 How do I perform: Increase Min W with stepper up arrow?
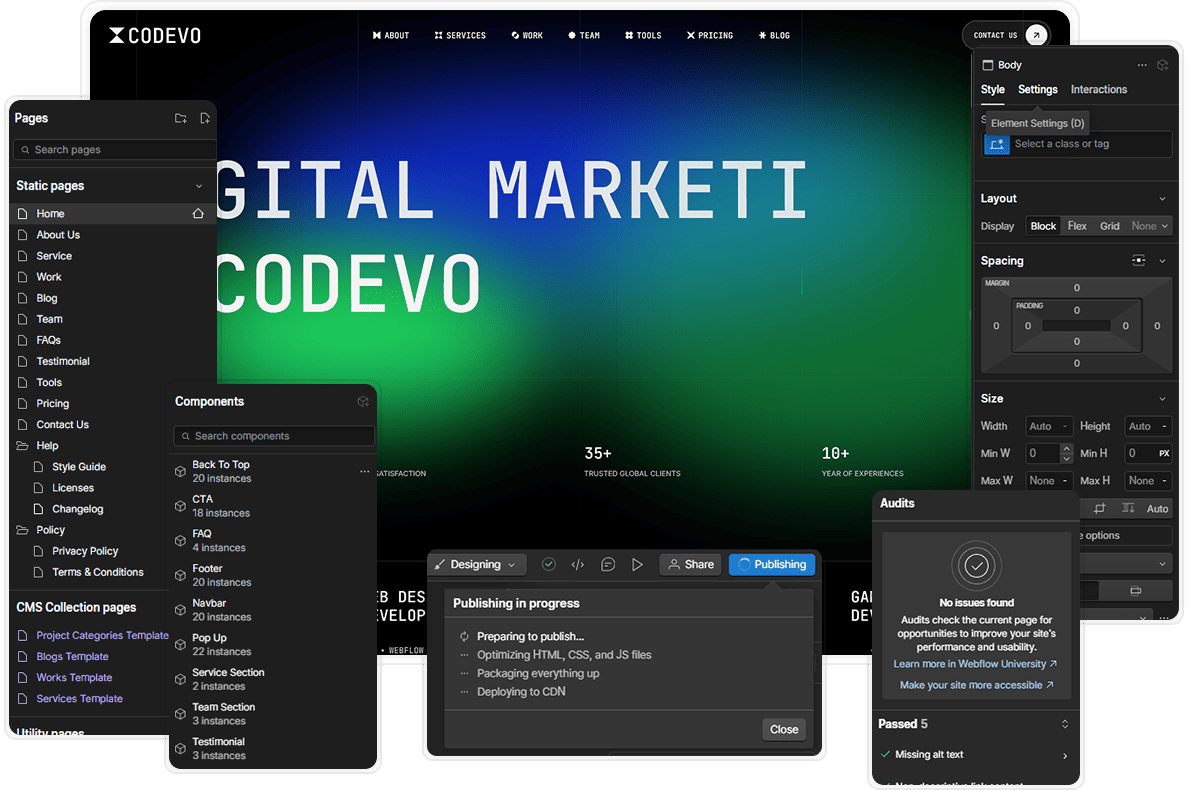1066,449
